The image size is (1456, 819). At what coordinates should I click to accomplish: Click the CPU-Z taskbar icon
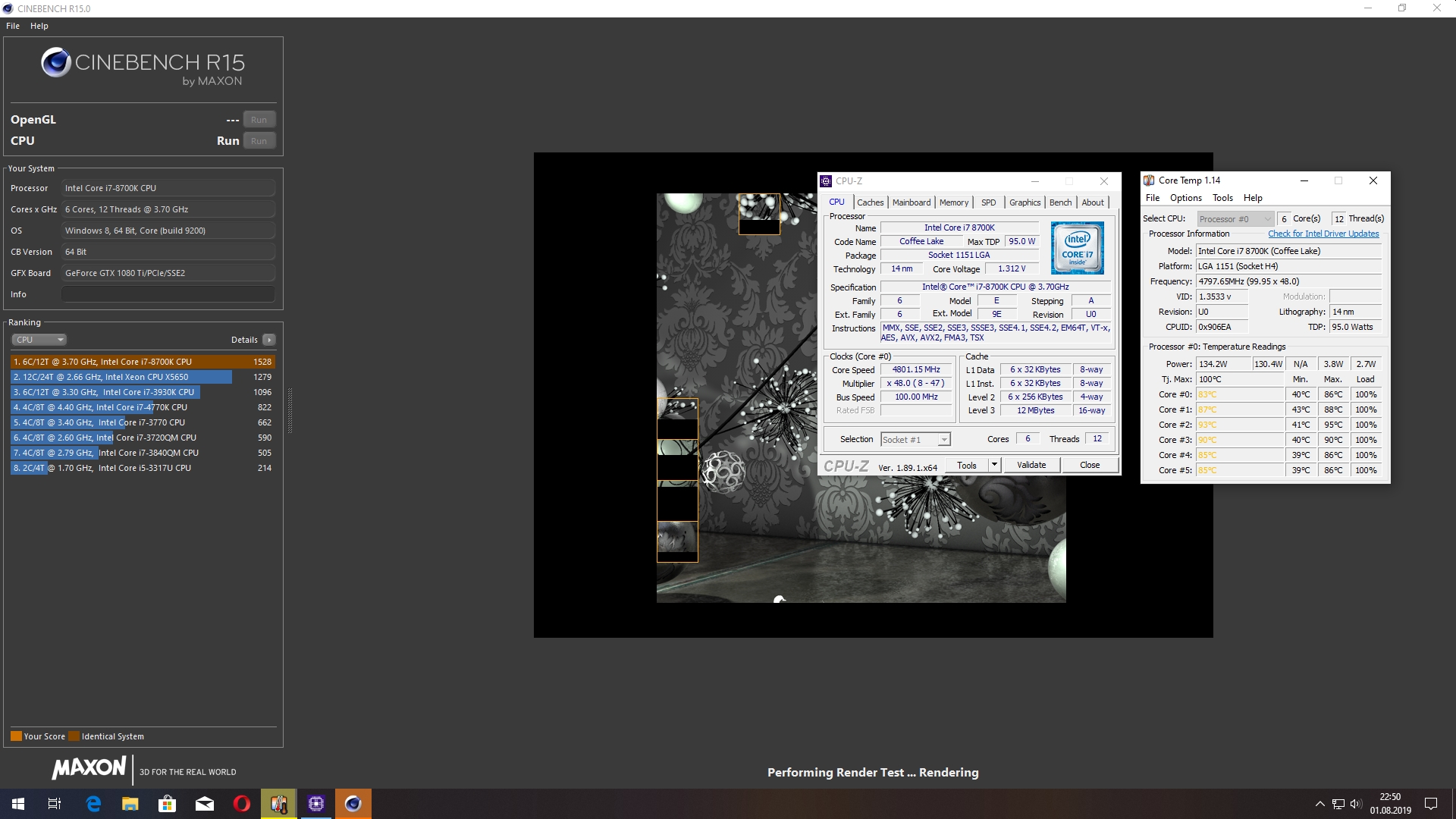tap(316, 804)
